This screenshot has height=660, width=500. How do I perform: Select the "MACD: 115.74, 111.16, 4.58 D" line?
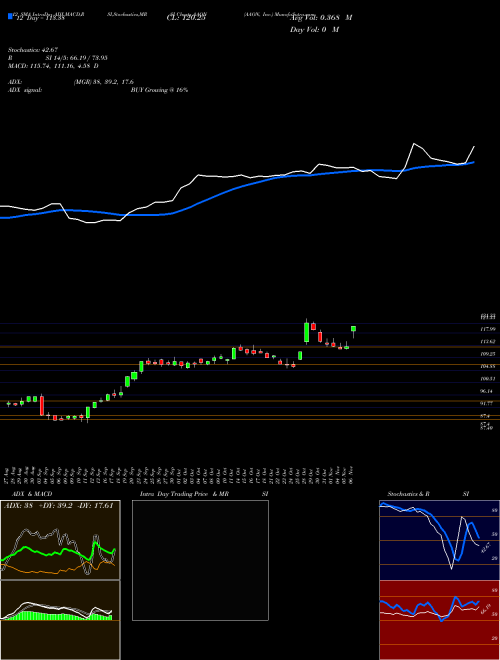[x=53, y=66]
